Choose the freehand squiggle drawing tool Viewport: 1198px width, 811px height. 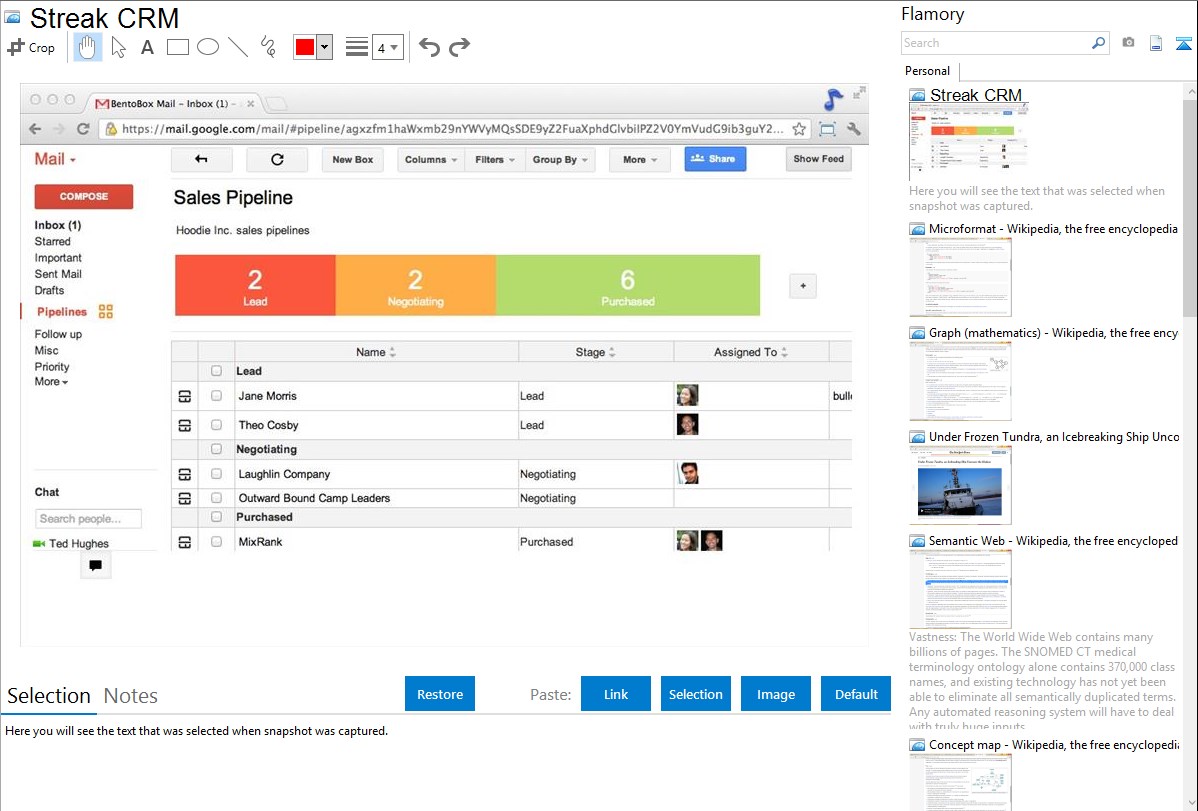(x=268, y=47)
